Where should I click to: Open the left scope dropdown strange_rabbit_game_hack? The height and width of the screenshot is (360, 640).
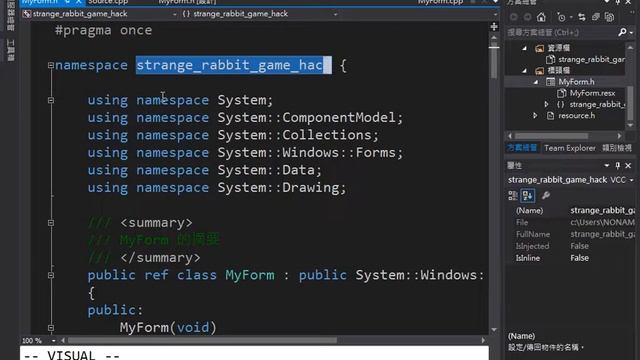[175, 14]
